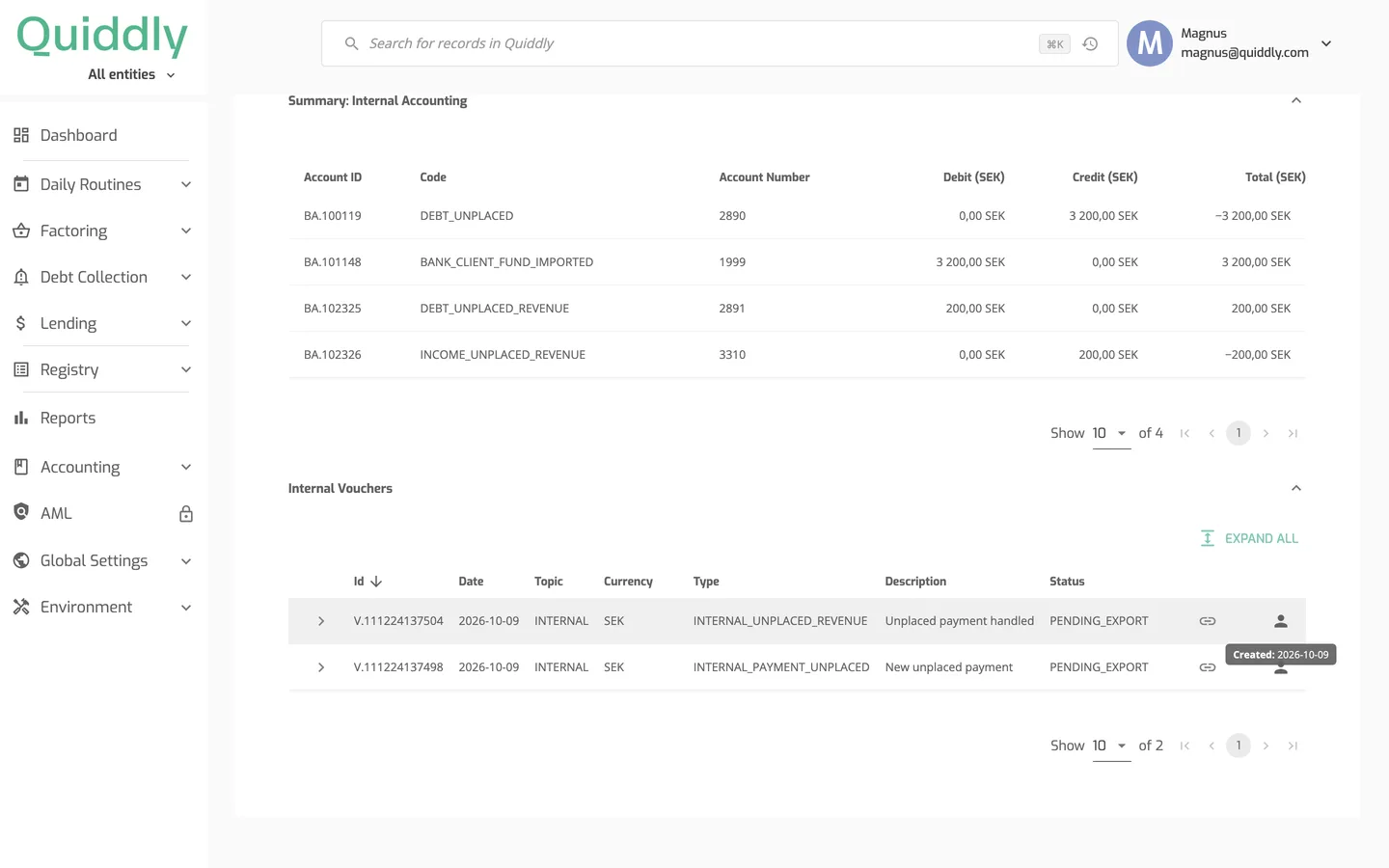Click the AML shield icon
The image size is (1389, 868).
click(21, 512)
